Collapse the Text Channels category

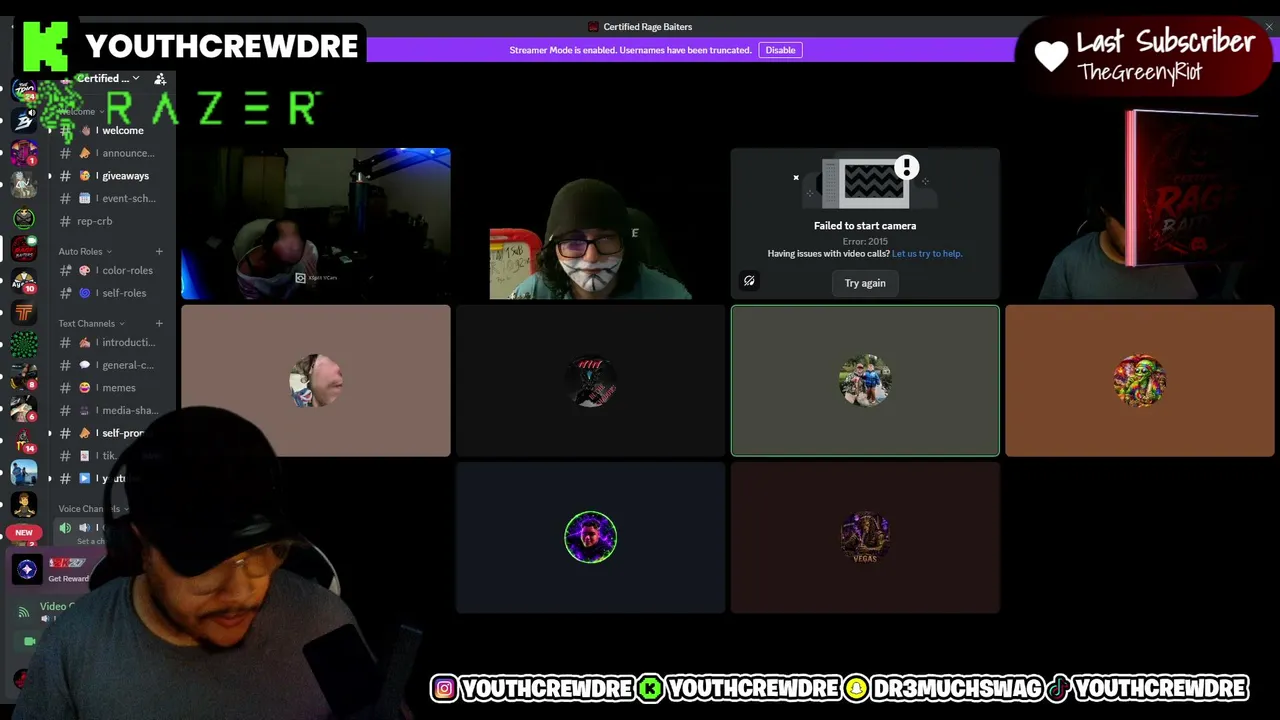coord(91,324)
